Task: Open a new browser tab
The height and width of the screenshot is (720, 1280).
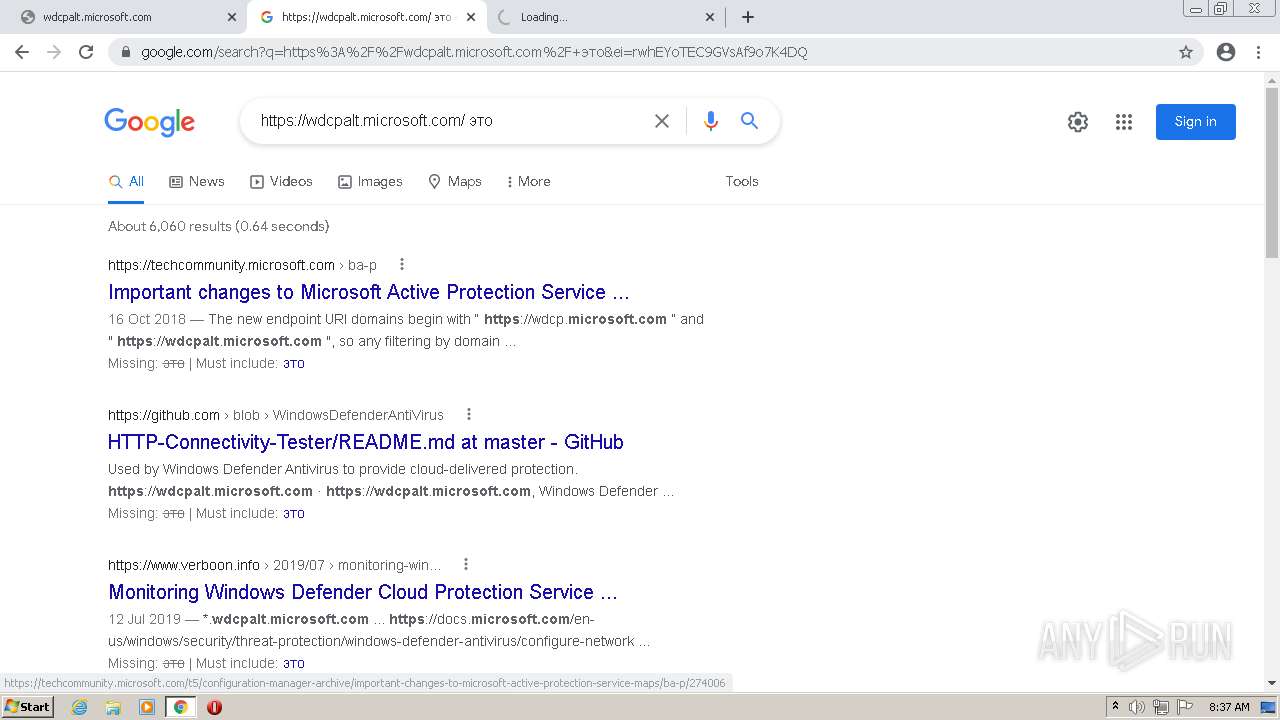Action: tap(748, 17)
